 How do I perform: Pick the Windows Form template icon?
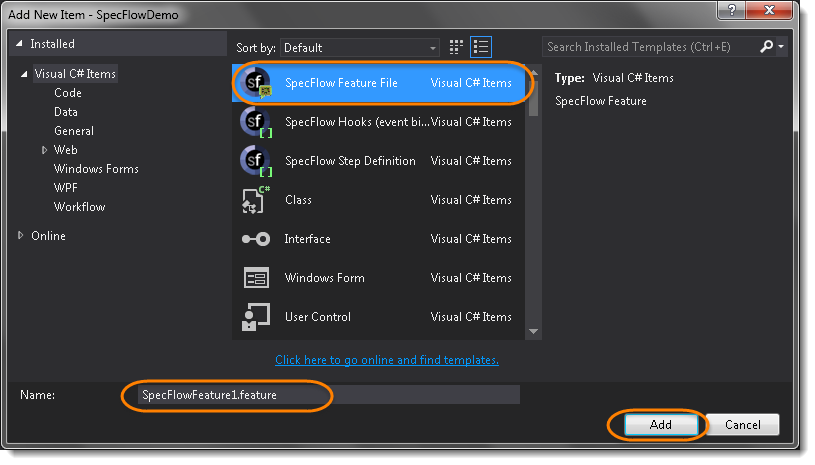(x=256, y=278)
